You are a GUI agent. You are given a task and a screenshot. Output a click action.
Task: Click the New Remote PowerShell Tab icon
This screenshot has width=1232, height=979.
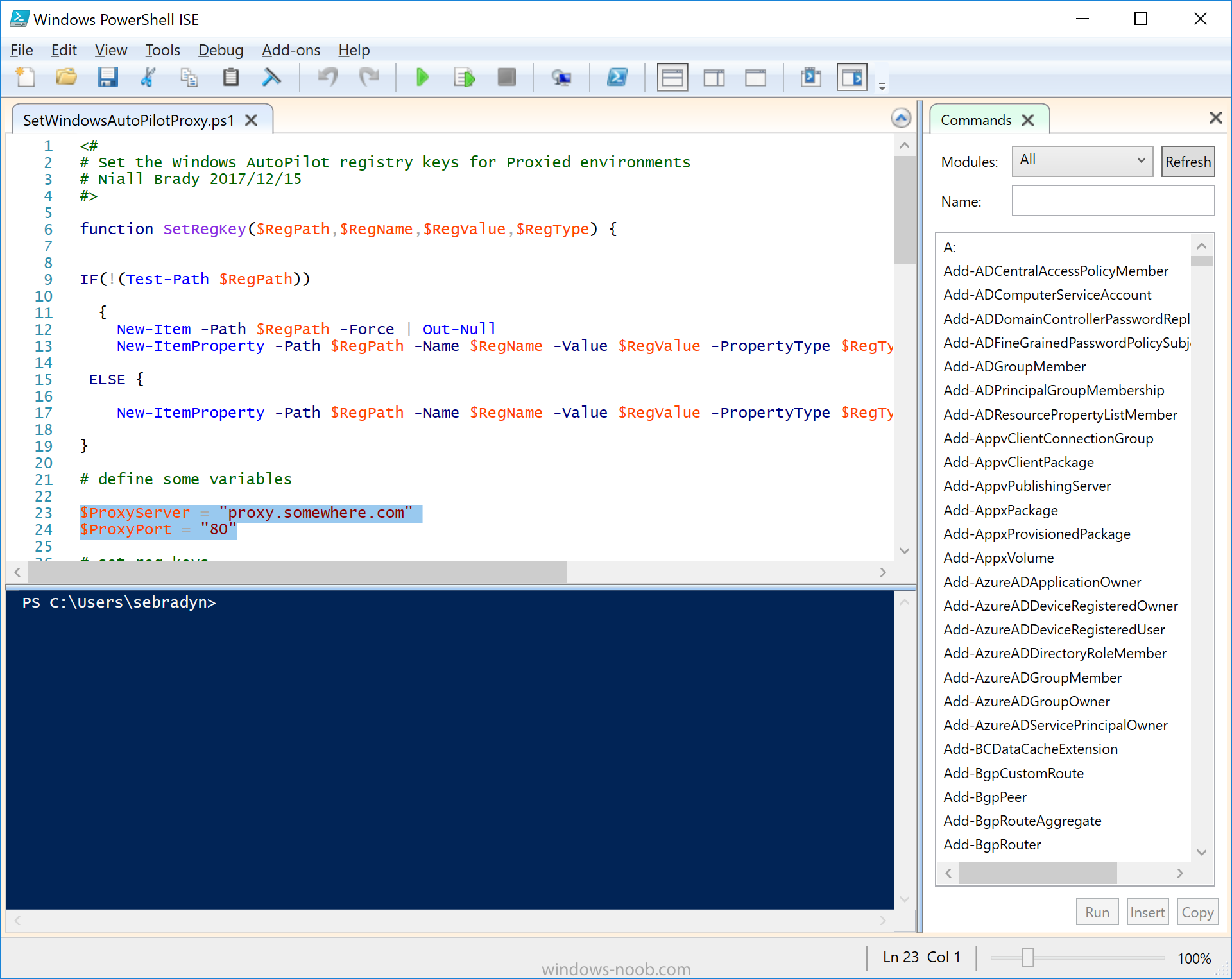point(561,78)
